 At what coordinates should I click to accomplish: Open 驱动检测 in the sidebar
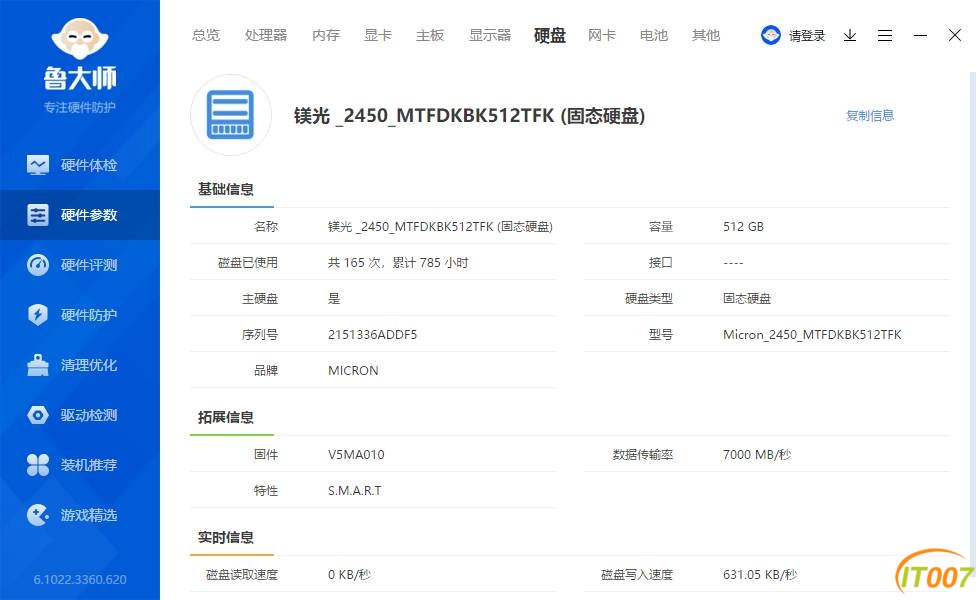[80, 415]
